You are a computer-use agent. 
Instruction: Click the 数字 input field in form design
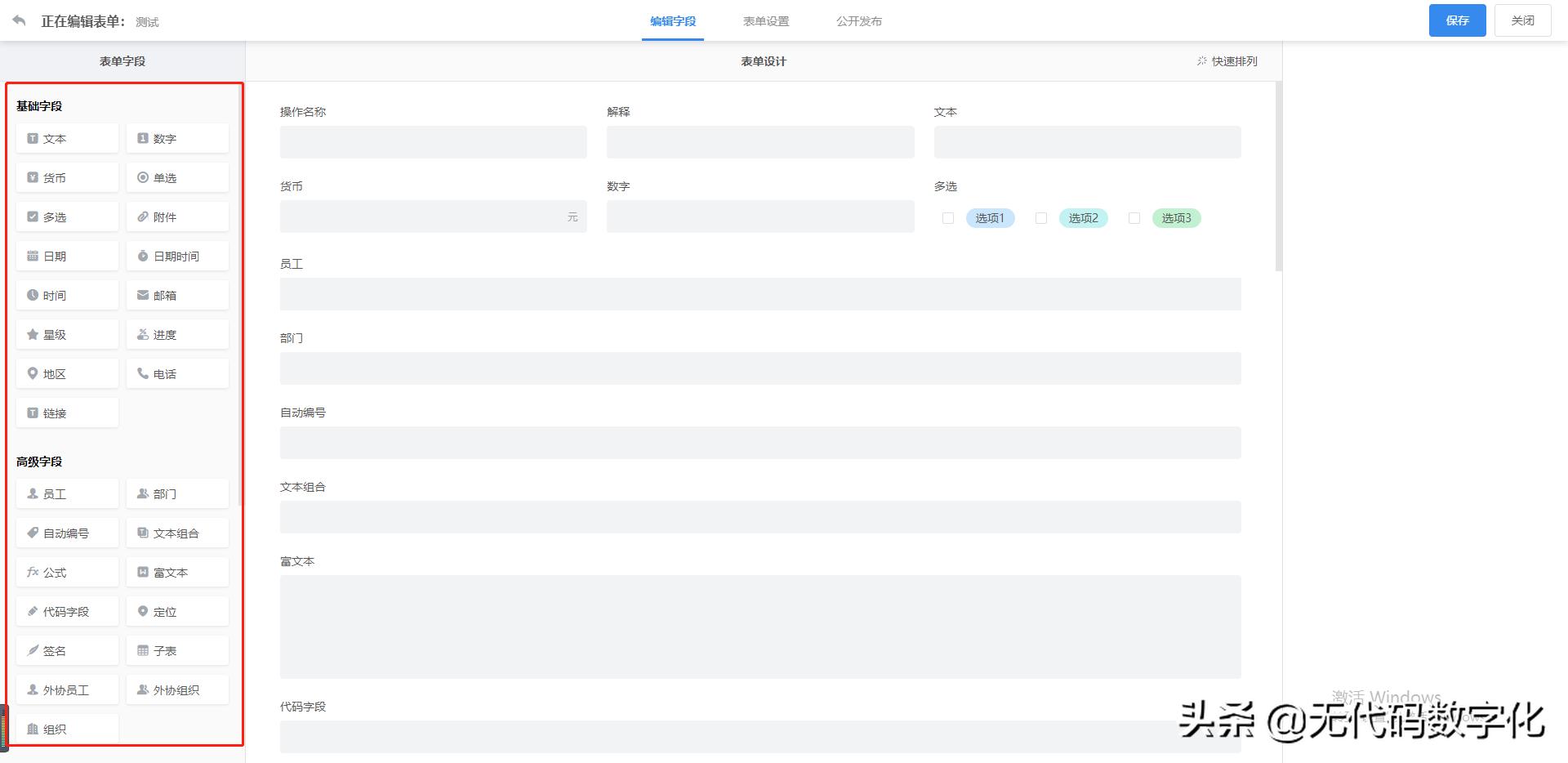pos(760,216)
